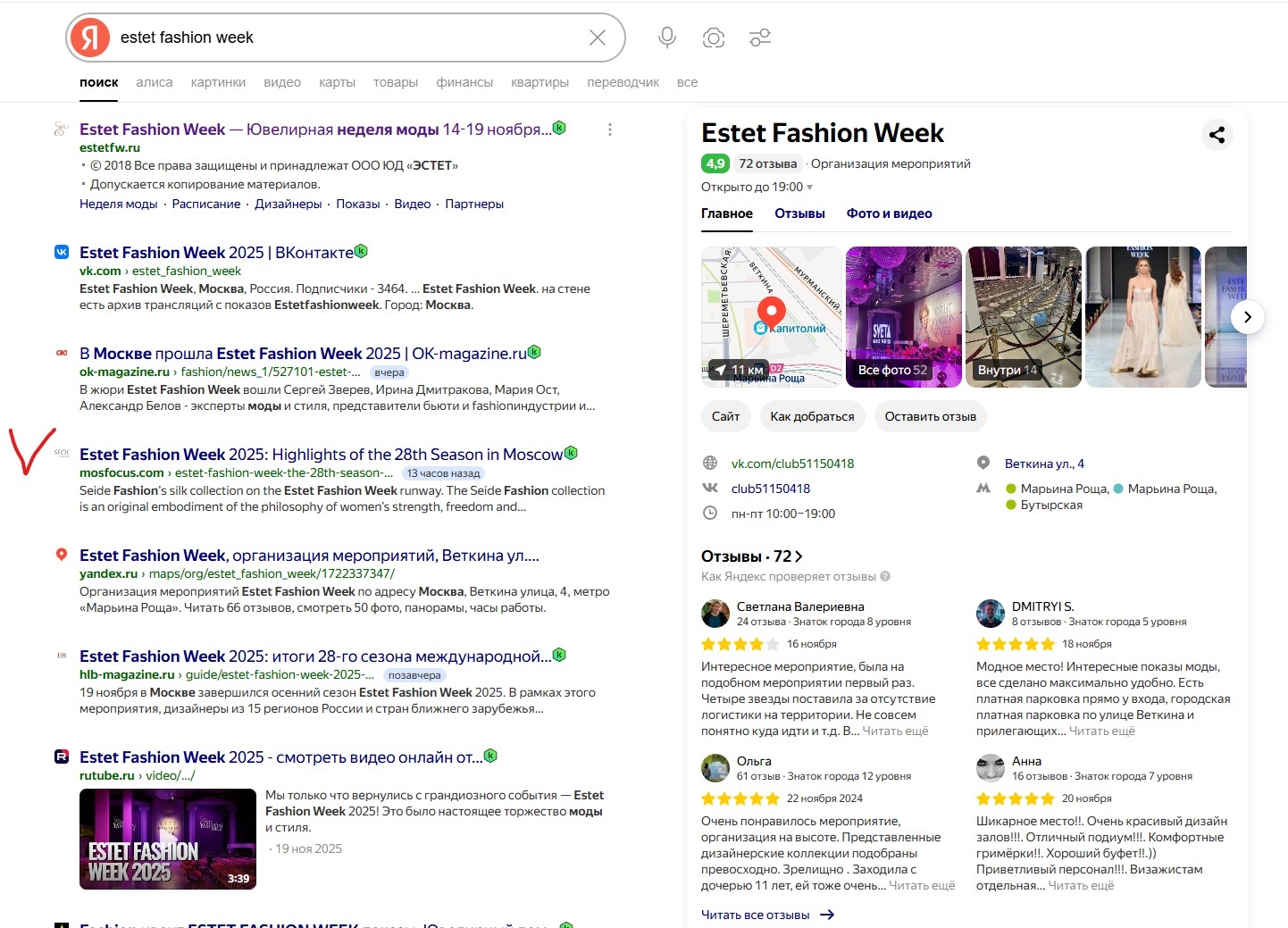
Task: Activate voice search microphone icon
Action: 666,38
